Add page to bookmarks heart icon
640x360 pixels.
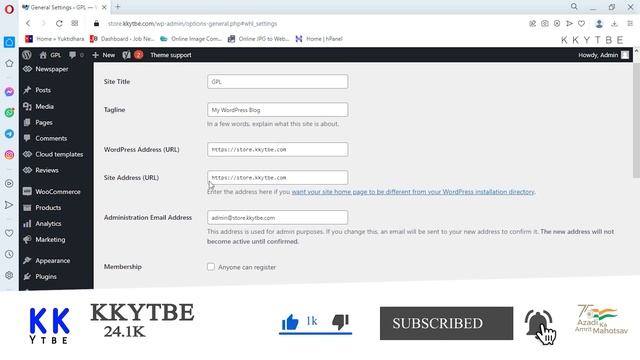[581, 24]
